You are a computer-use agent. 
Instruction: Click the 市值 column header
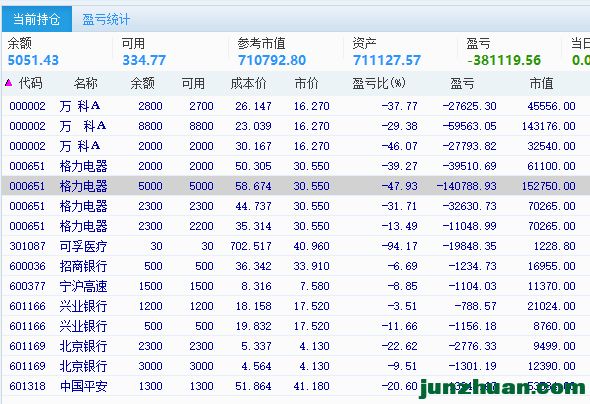pos(541,83)
